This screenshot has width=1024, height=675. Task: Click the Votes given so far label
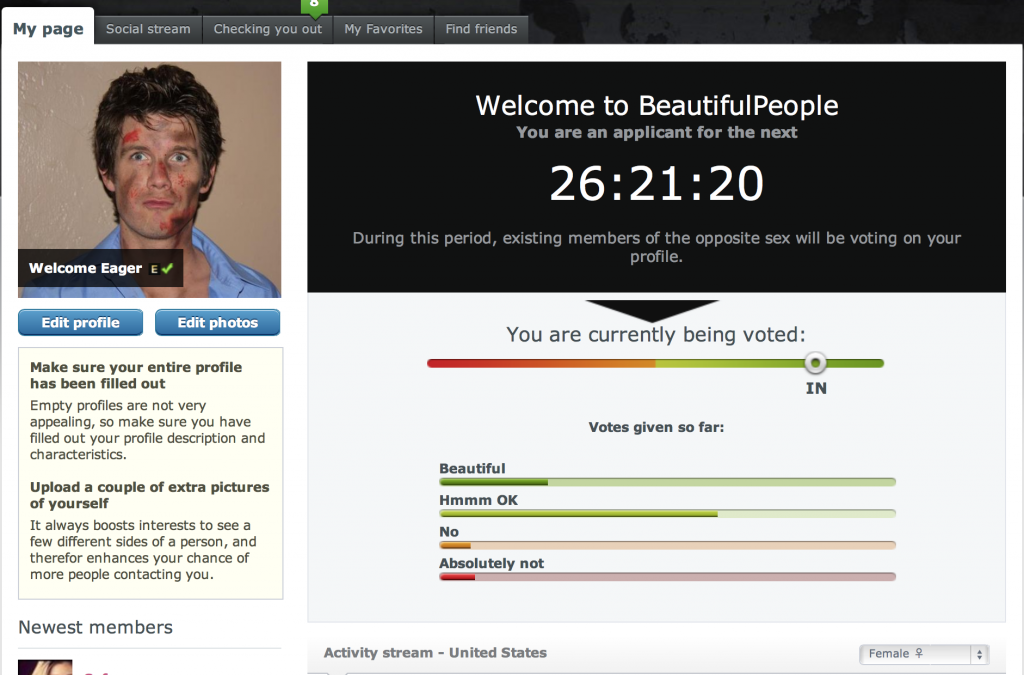[656, 428]
